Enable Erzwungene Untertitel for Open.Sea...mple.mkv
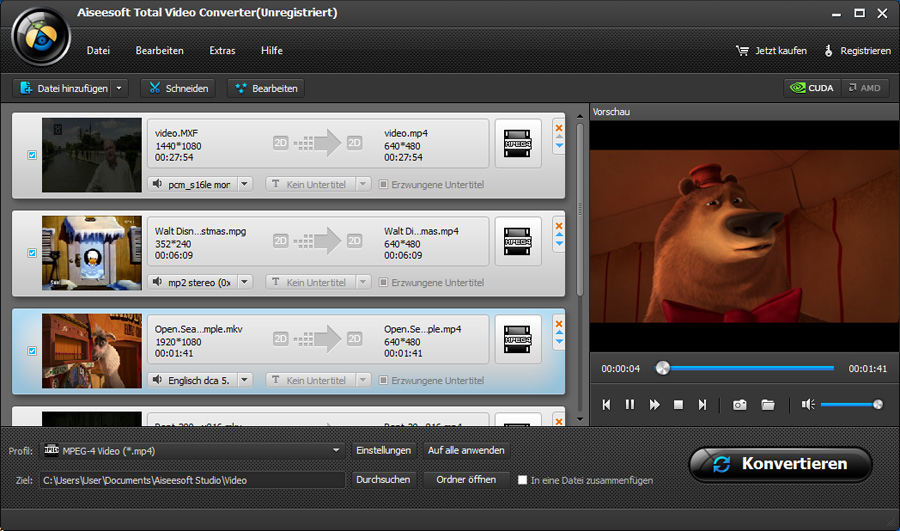 pyautogui.click(x=383, y=380)
